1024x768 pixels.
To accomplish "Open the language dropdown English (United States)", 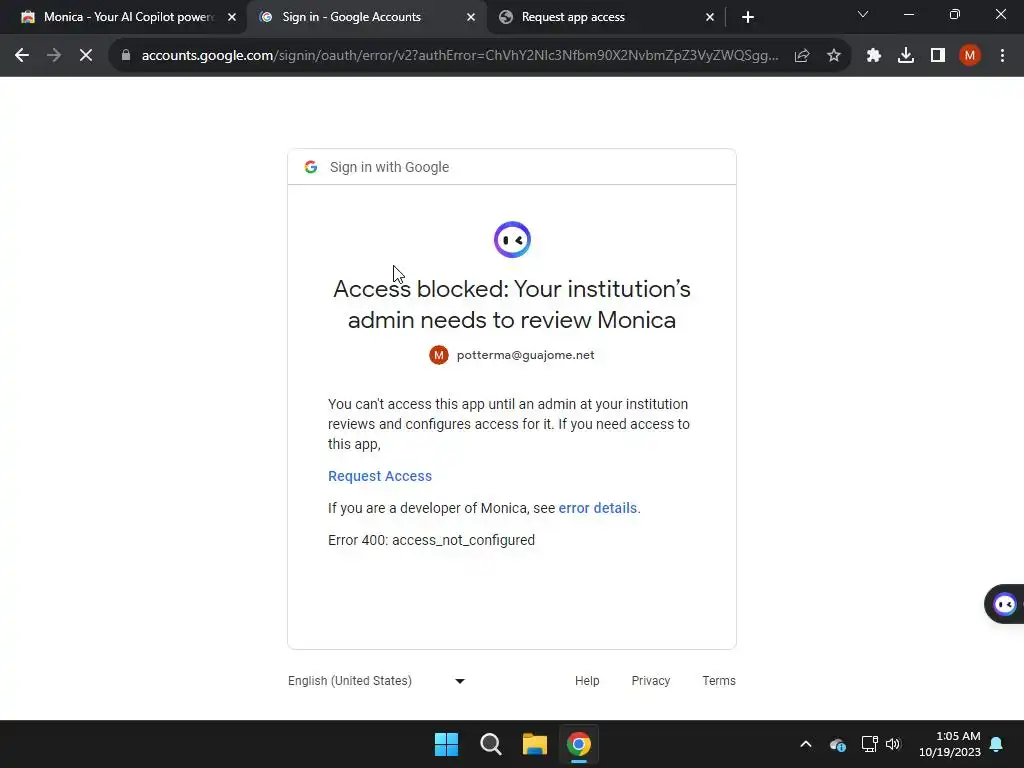I will (x=377, y=680).
